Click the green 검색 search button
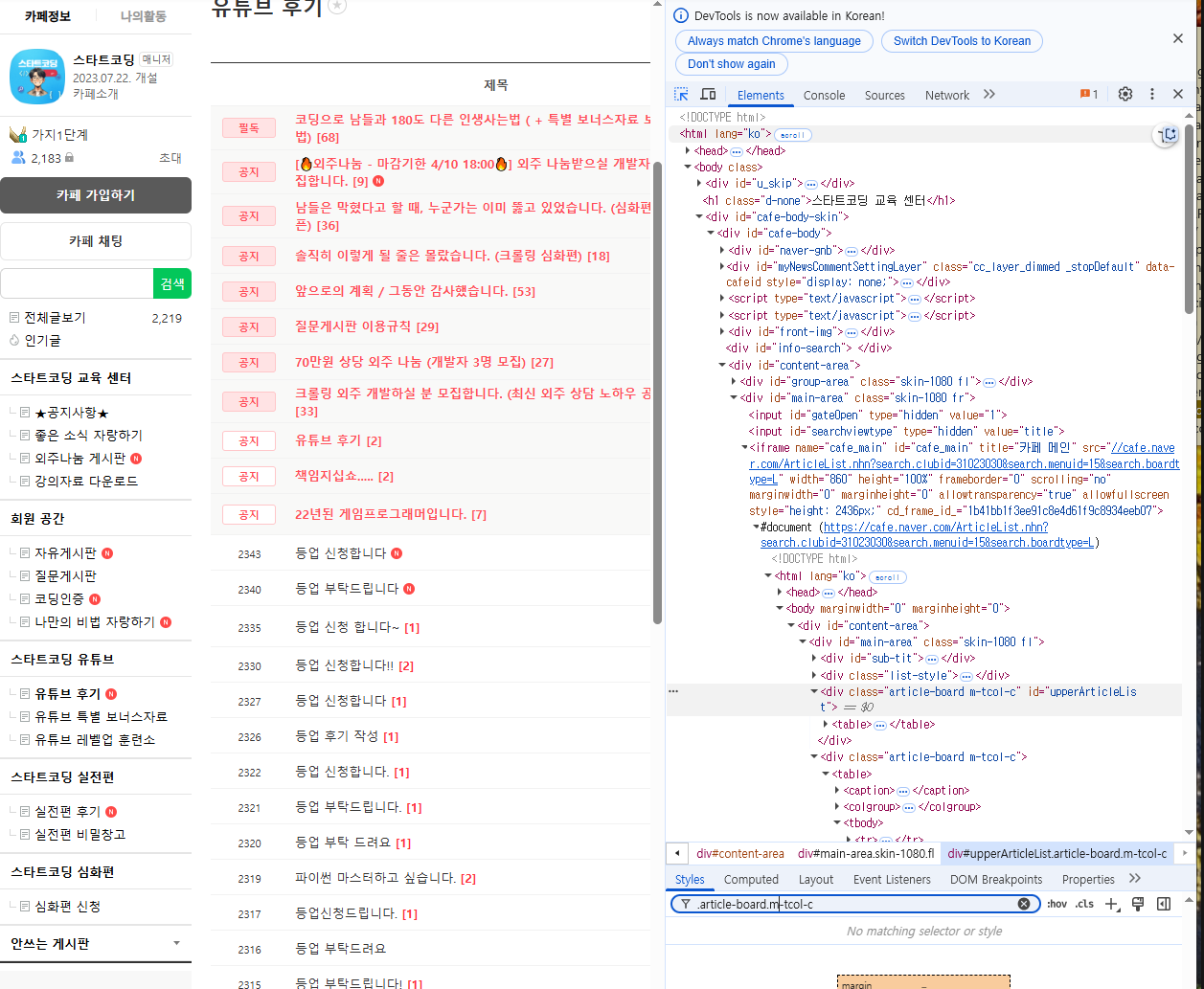 [x=172, y=283]
